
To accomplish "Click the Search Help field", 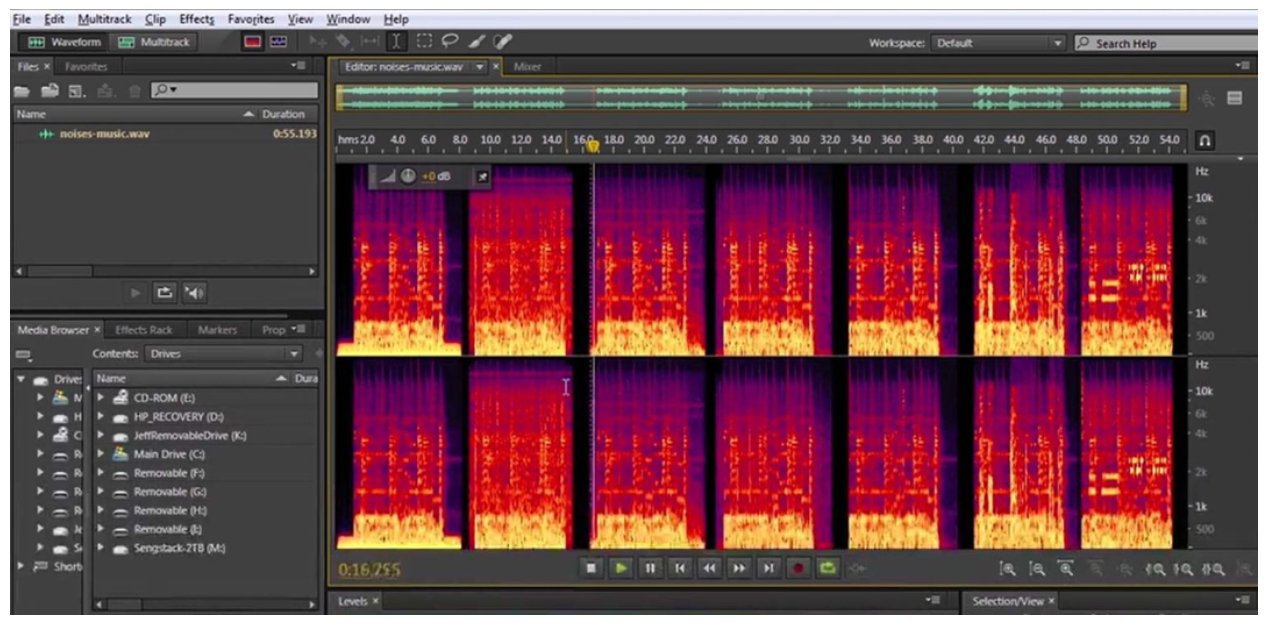I will point(1165,44).
